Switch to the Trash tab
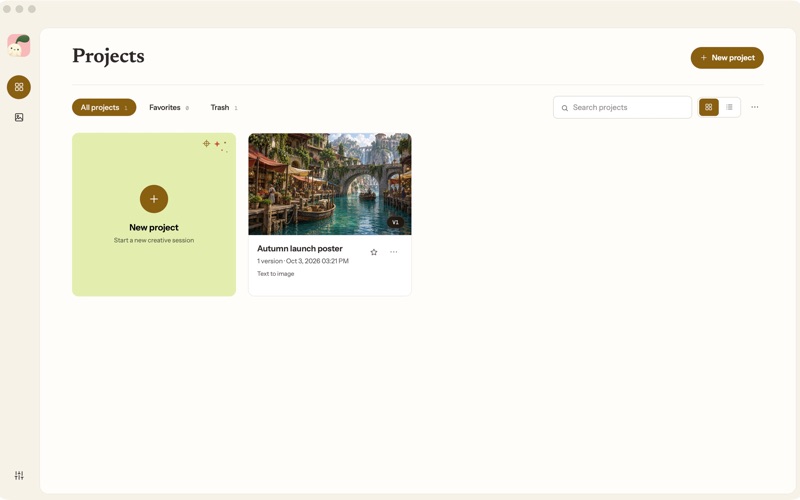The height and width of the screenshot is (500, 800). (x=223, y=107)
